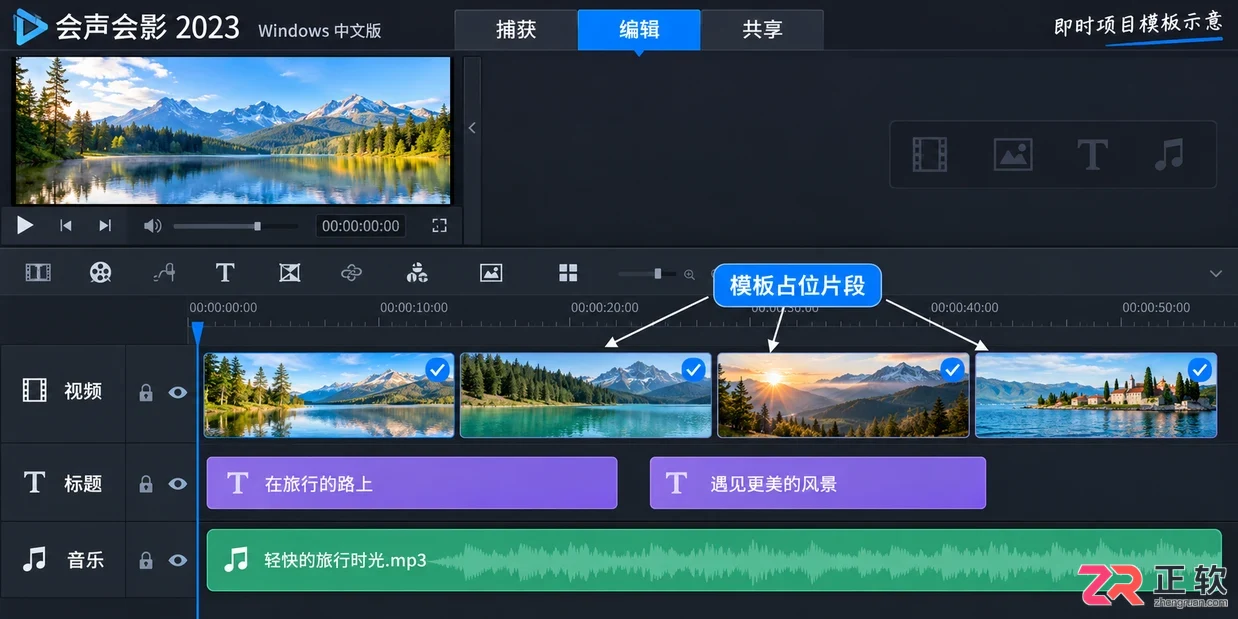Open the title library T icon
This screenshot has height=619, width=1238.
point(1092,154)
